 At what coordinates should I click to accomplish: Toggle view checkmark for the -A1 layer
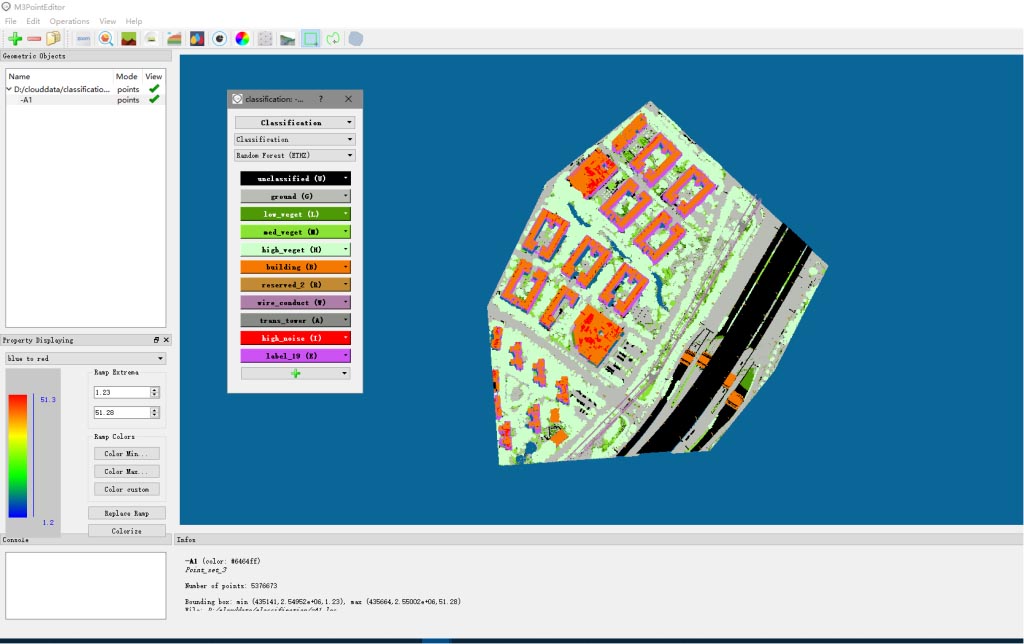pyautogui.click(x=154, y=100)
